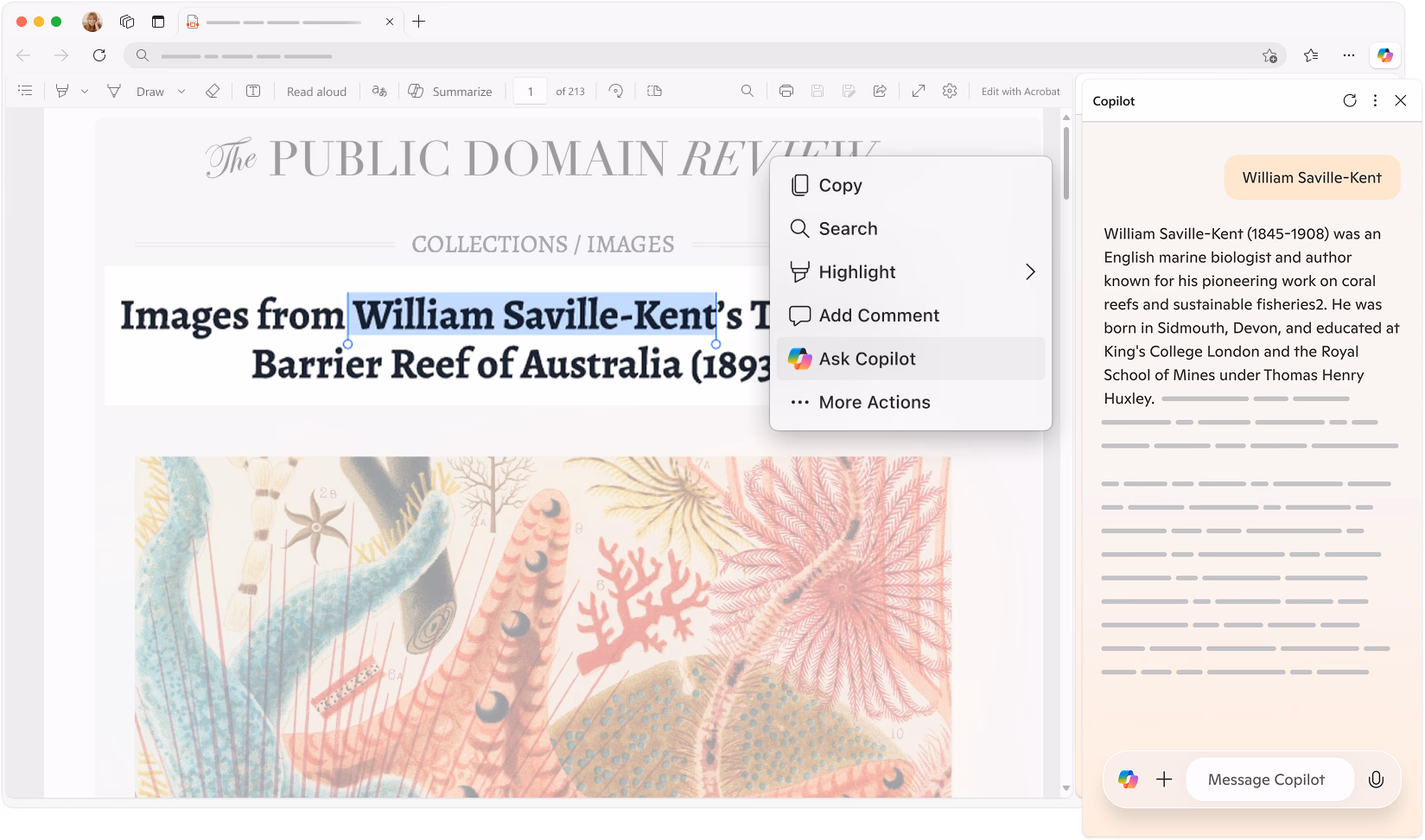The height and width of the screenshot is (840, 1425).
Task: Open PDF settings gear
Action: pyautogui.click(x=950, y=91)
